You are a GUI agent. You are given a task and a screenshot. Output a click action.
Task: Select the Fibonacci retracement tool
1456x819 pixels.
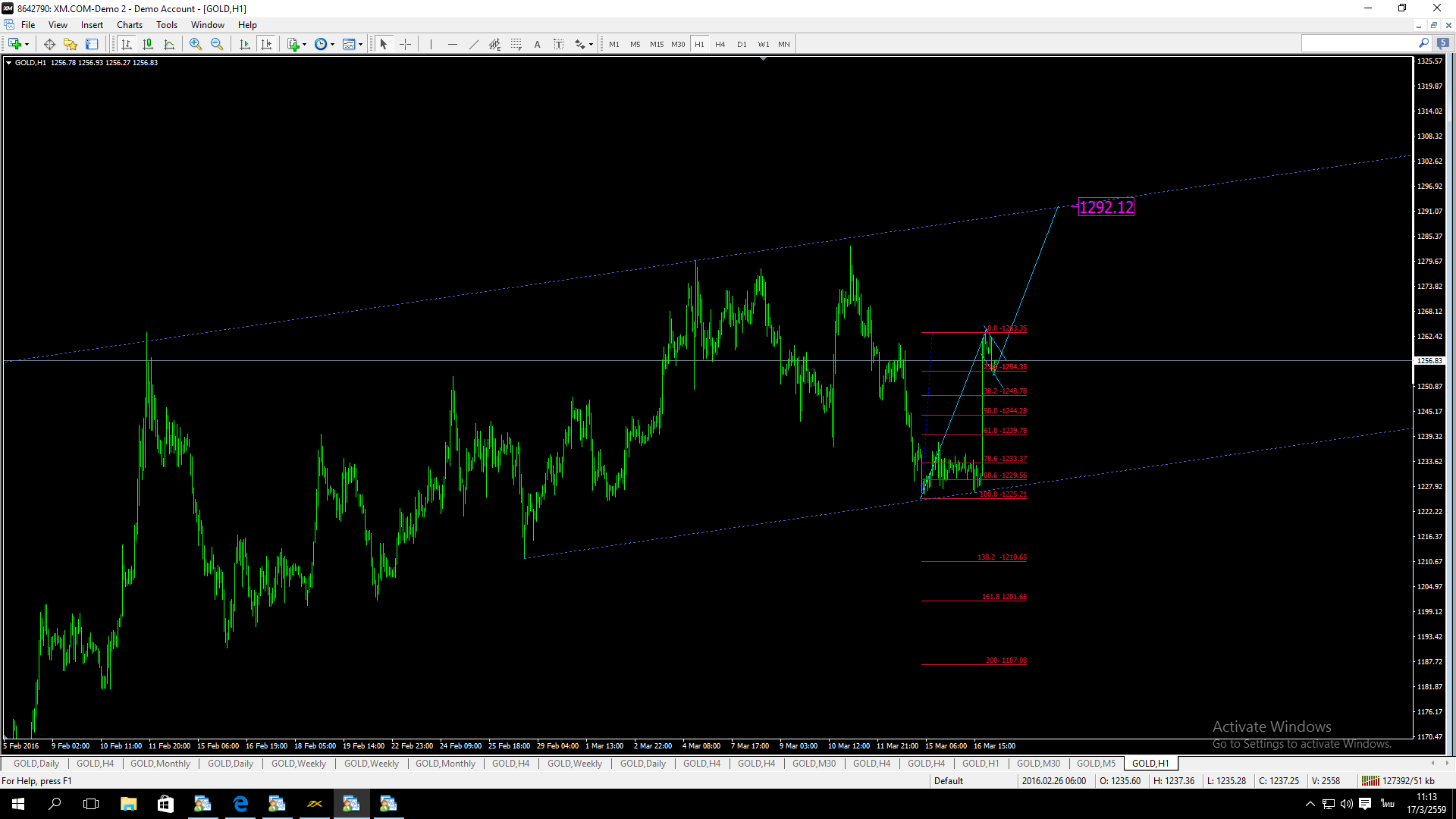click(516, 44)
